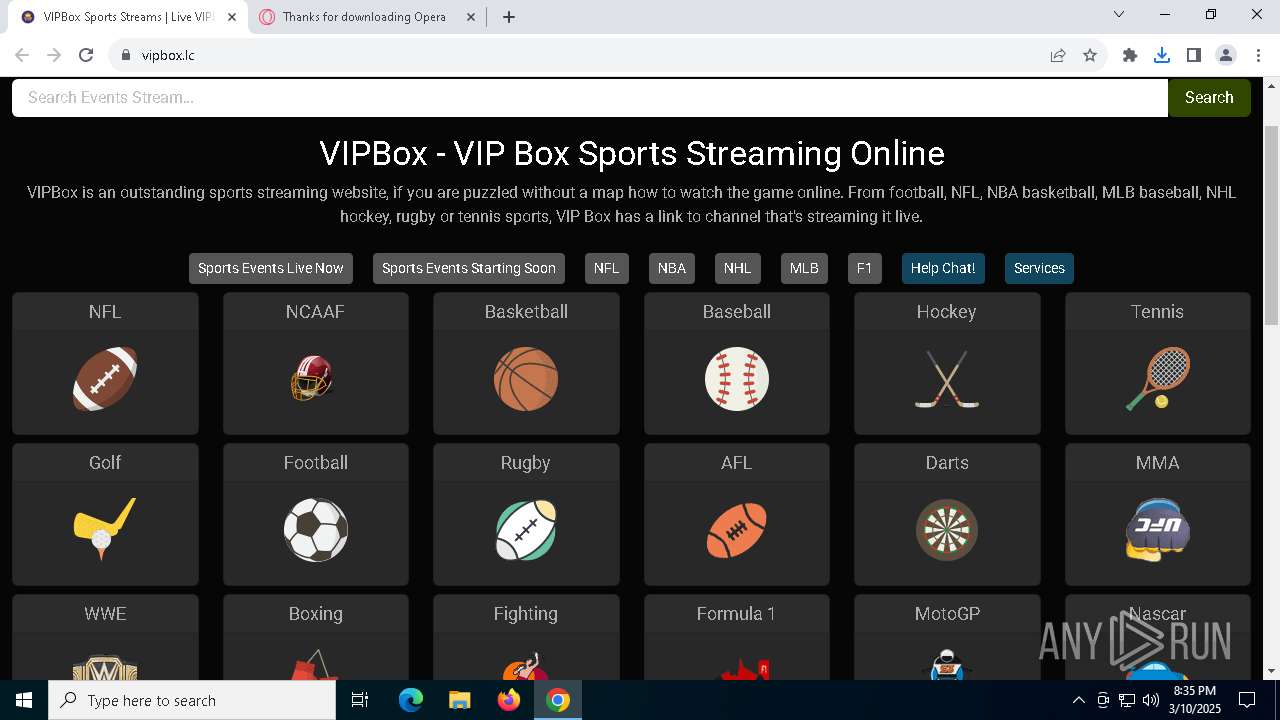This screenshot has width=1280, height=720.
Task: Show hidden system tray icons
Action: point(1078,700)
